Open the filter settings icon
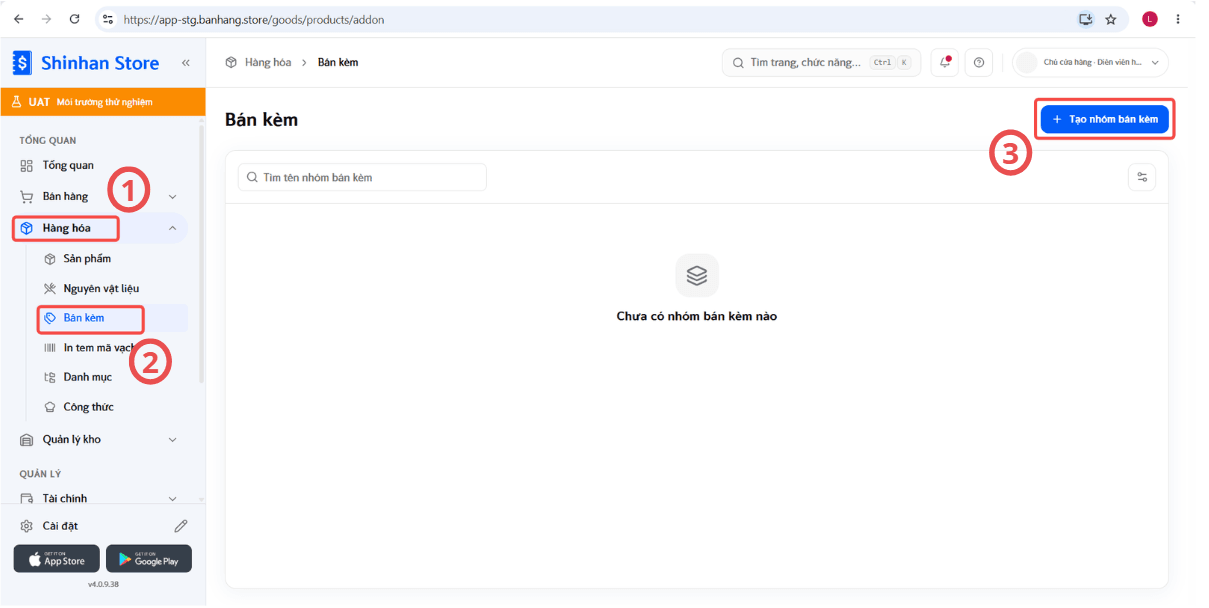The image size is (1209, 608). pos(1141,177)
